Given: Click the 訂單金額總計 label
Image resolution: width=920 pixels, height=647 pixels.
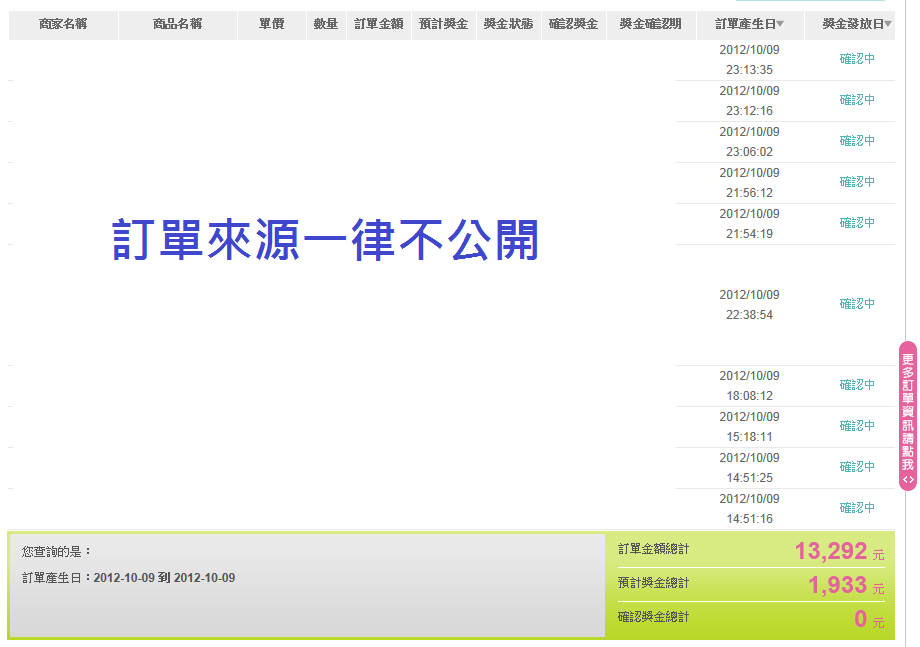Looking at the screenshot, I should [654, 549].
